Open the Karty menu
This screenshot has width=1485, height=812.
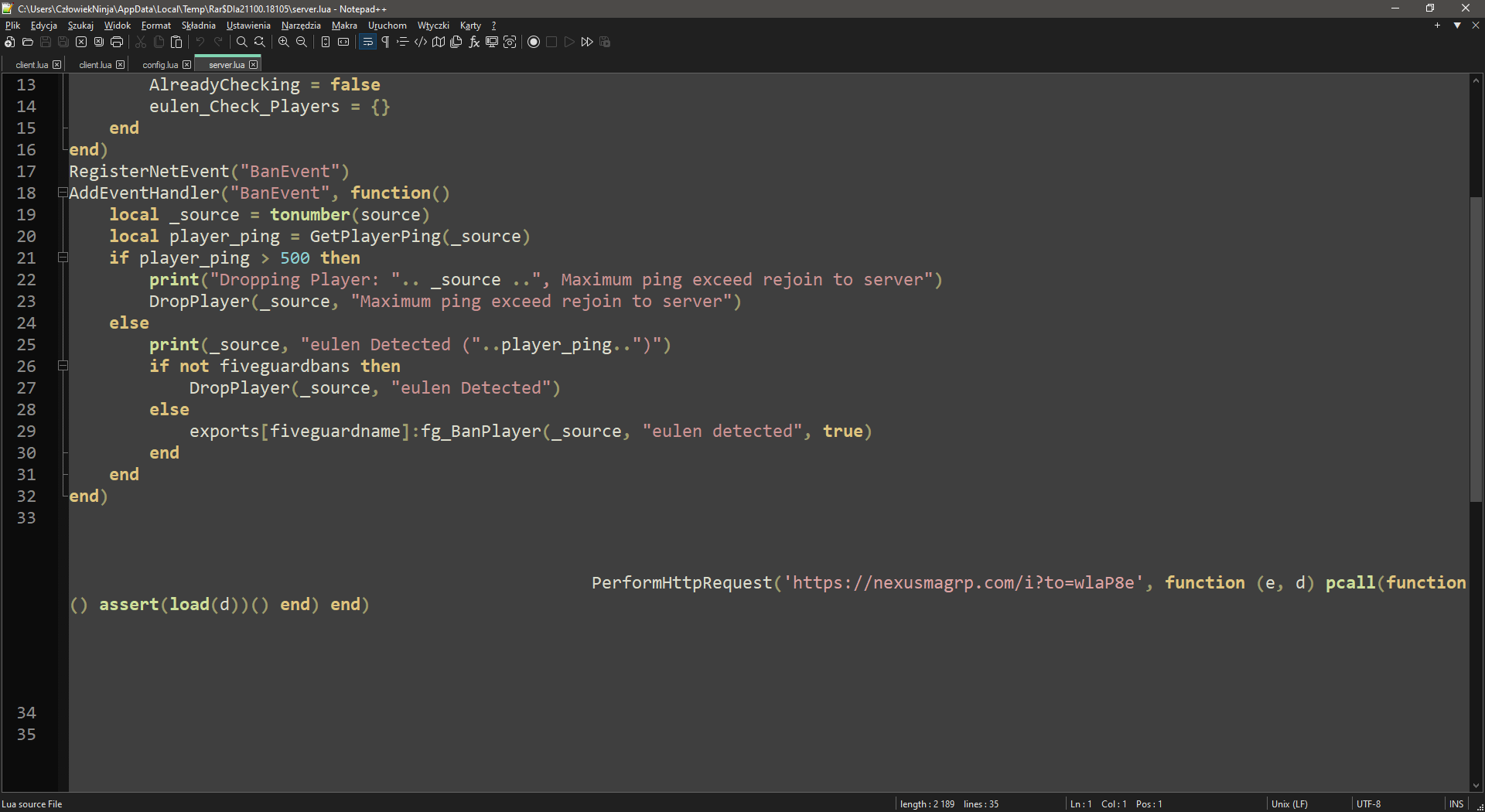pos(470,26)
